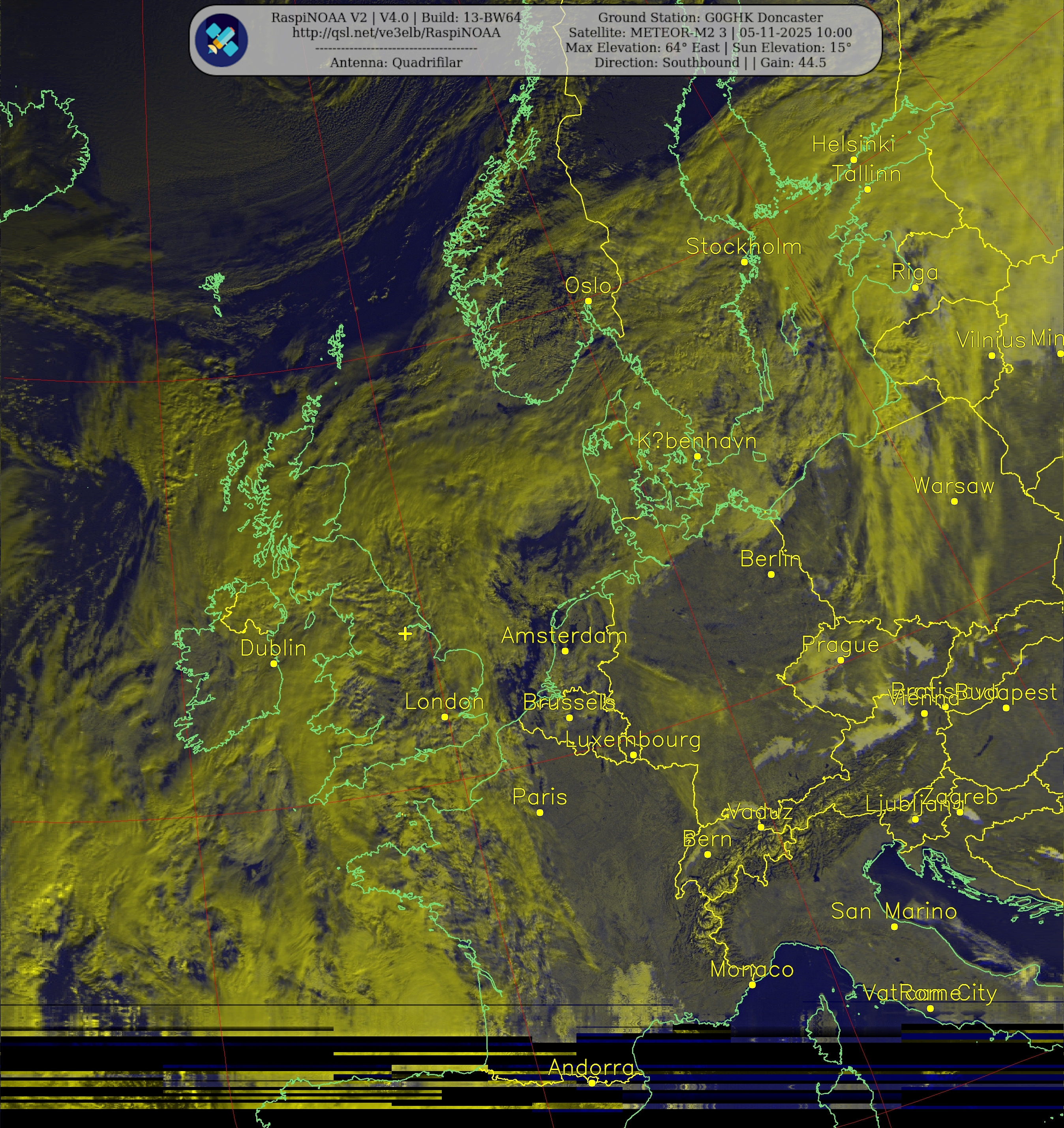Click the London city marker dot

(445, 717)
